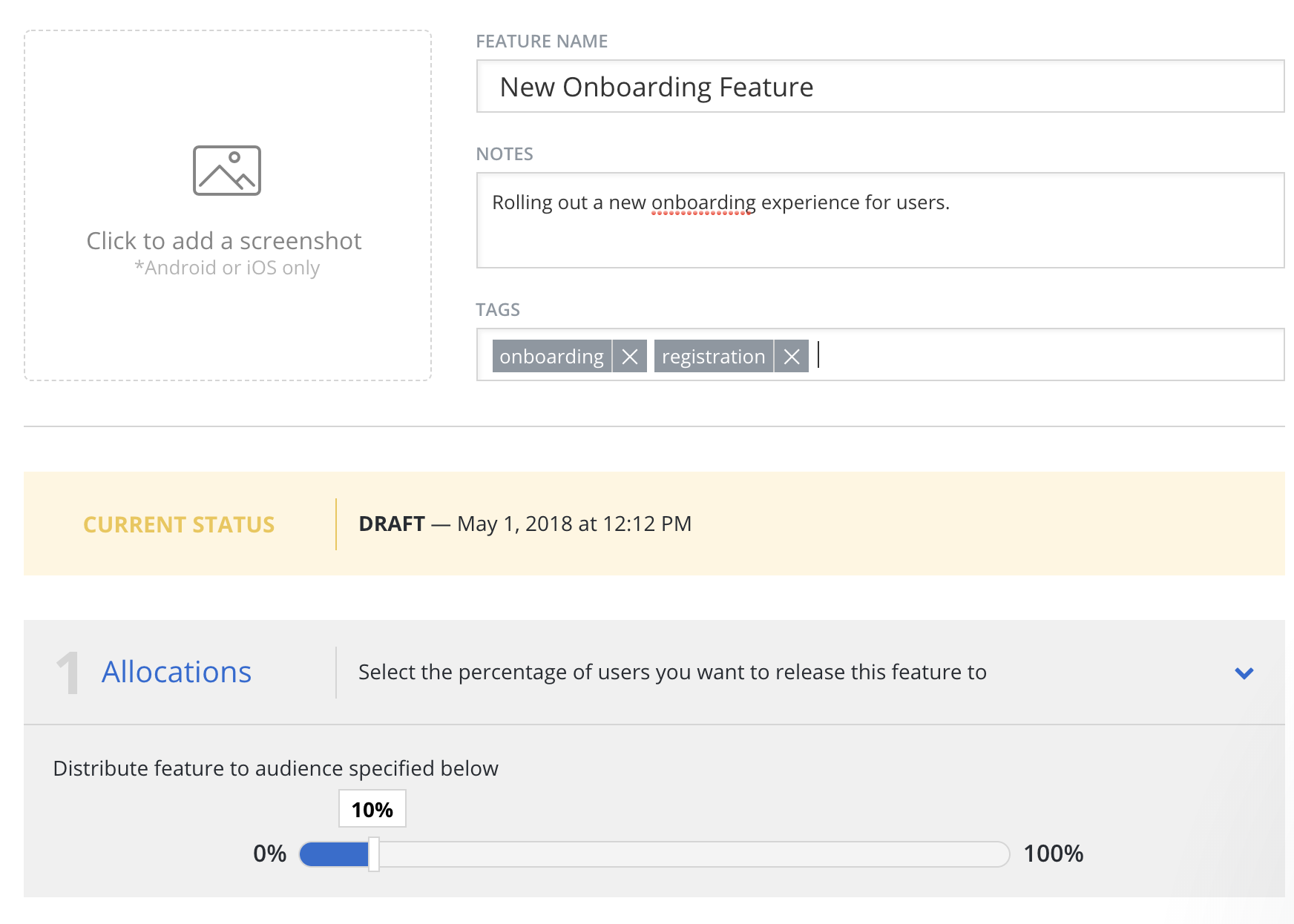
Task: Click the Notes text area
Action: point(880,220)
